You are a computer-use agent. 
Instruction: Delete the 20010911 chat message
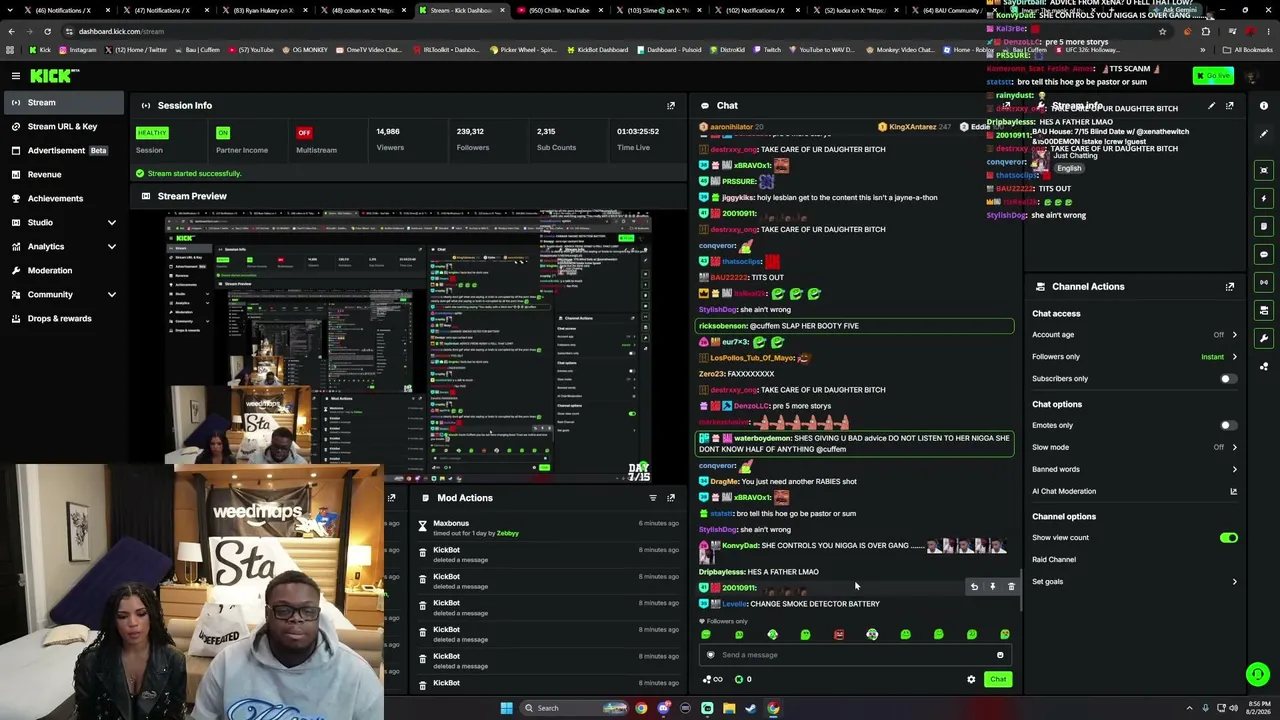(1011, 587)
